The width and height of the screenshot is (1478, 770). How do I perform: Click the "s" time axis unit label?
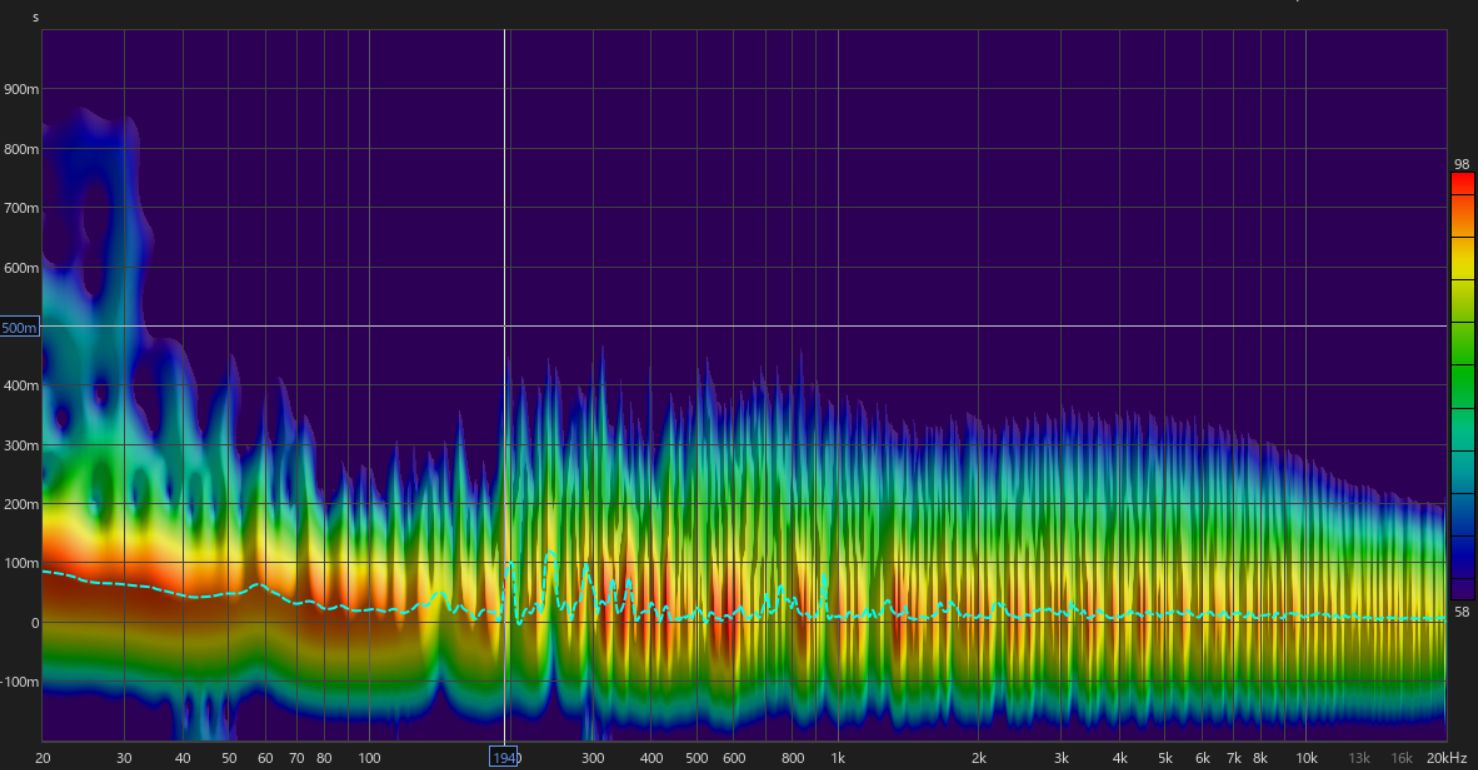click(36, 17)
